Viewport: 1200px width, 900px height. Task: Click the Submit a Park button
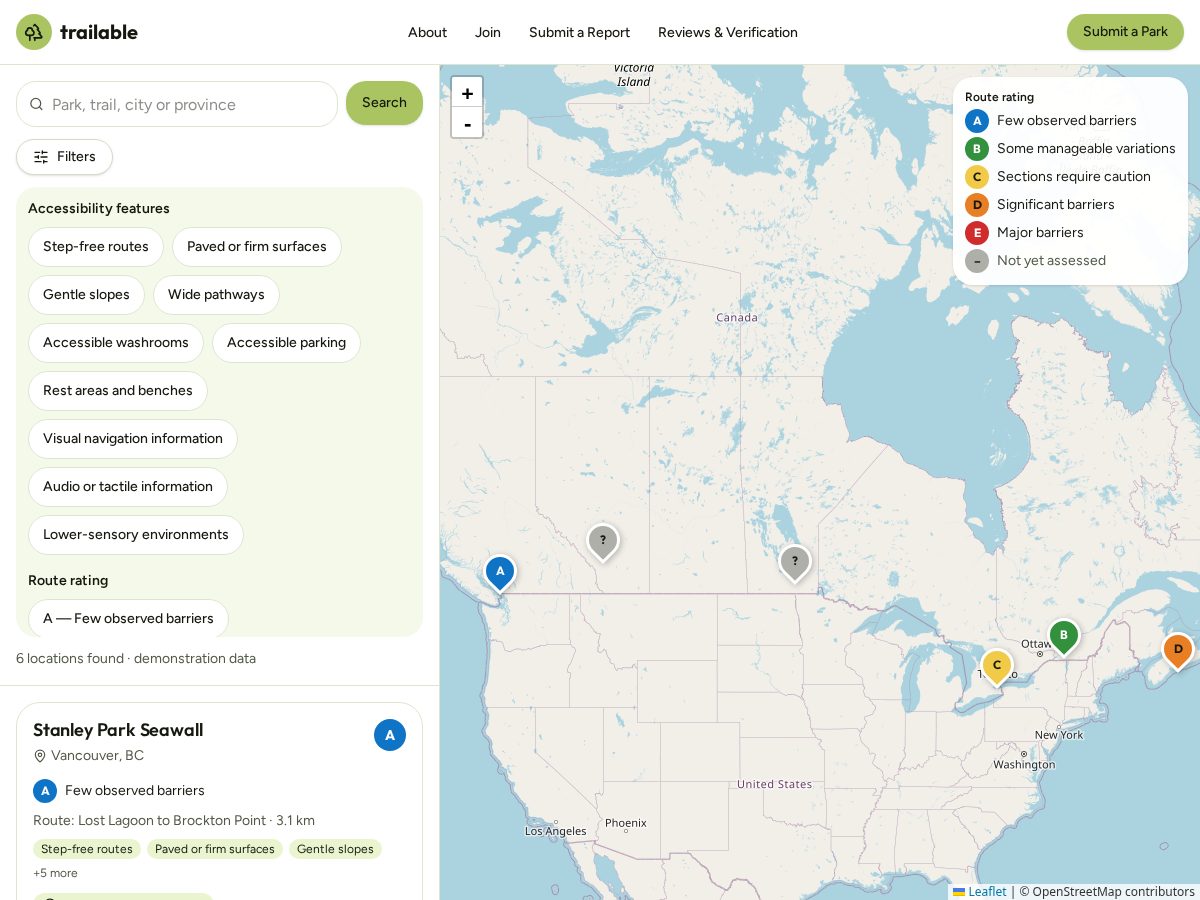click(1125, 32)
